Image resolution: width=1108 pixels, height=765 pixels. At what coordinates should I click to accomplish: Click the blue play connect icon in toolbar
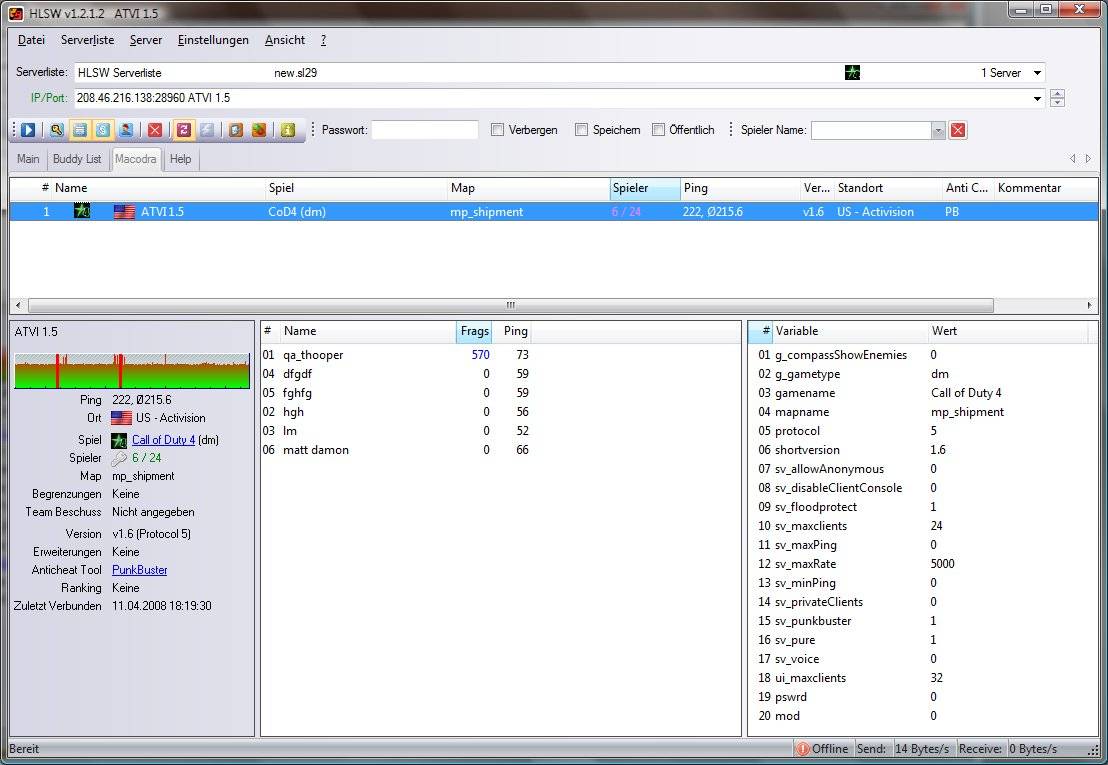click(28, 130)
